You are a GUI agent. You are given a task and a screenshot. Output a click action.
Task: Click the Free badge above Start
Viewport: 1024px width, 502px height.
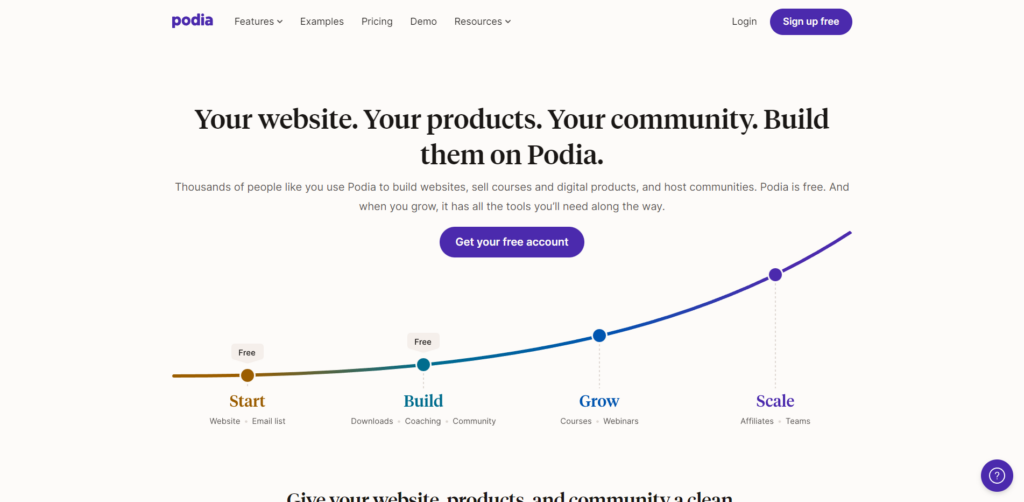[x=247, y=353]
